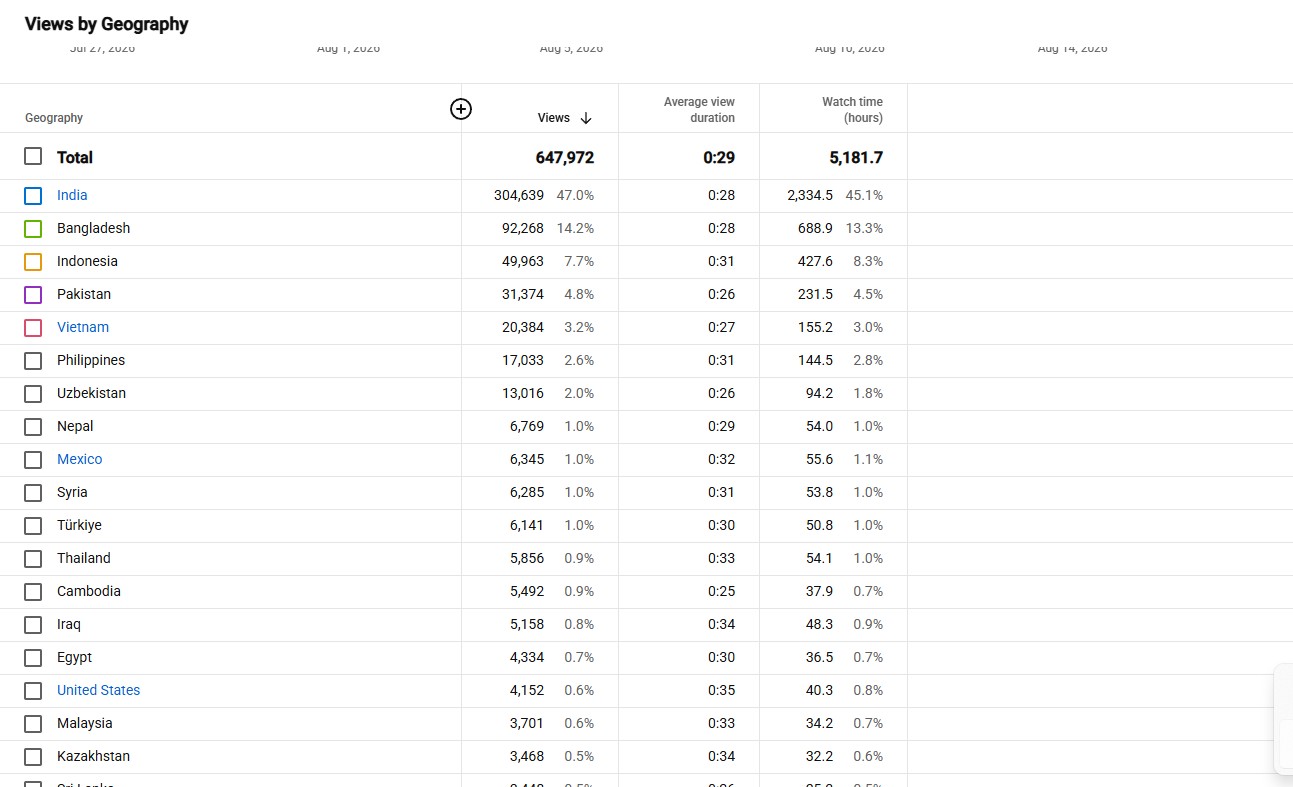This screenshot has height=787, width=1293.
Task: Select the Philippines row checkbox
Action: click(x=33, y=361)
